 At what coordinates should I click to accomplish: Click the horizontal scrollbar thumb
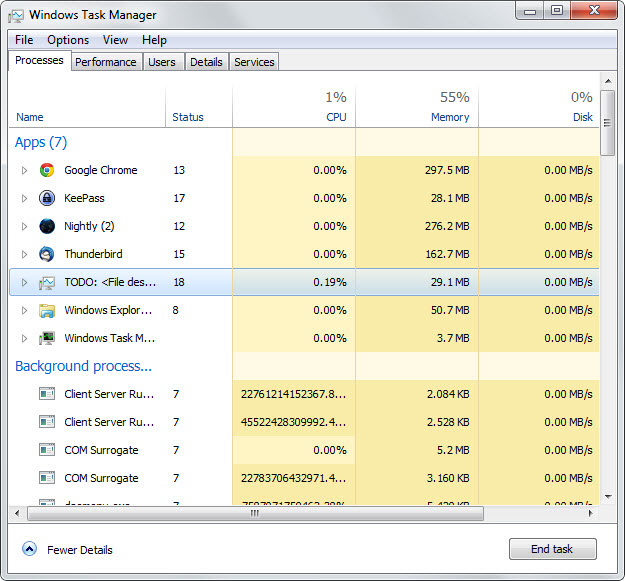[255, 513]
